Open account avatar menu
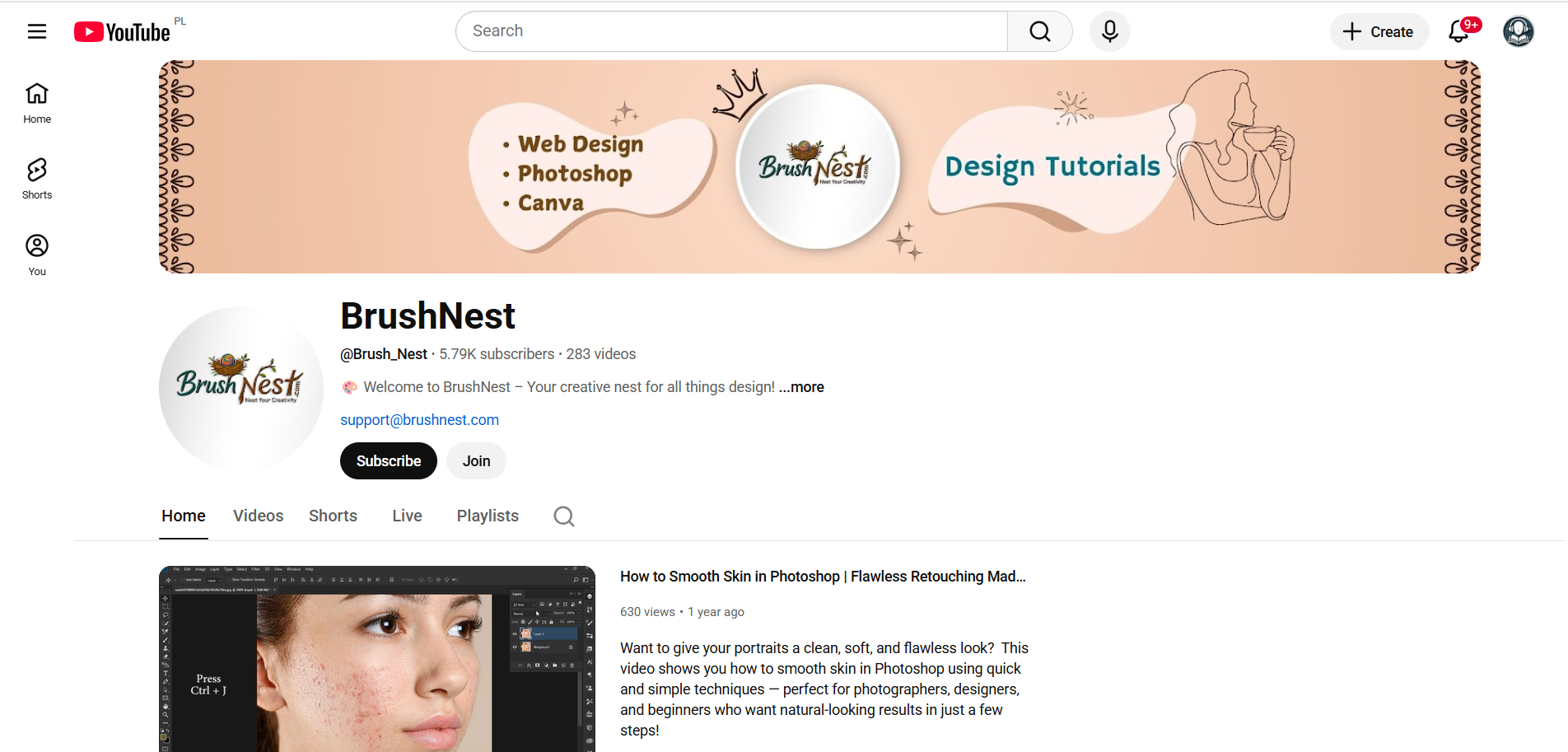This screenshot has width=1568, height=752. (x=1518, y=31)
